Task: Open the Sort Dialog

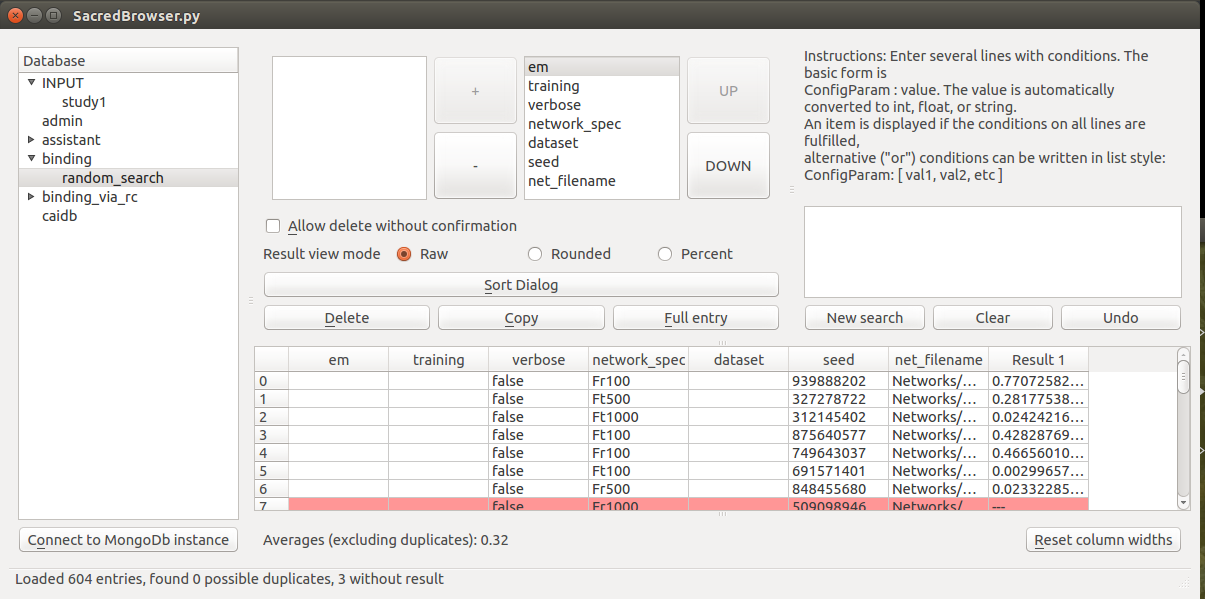Action: (521, 285)
